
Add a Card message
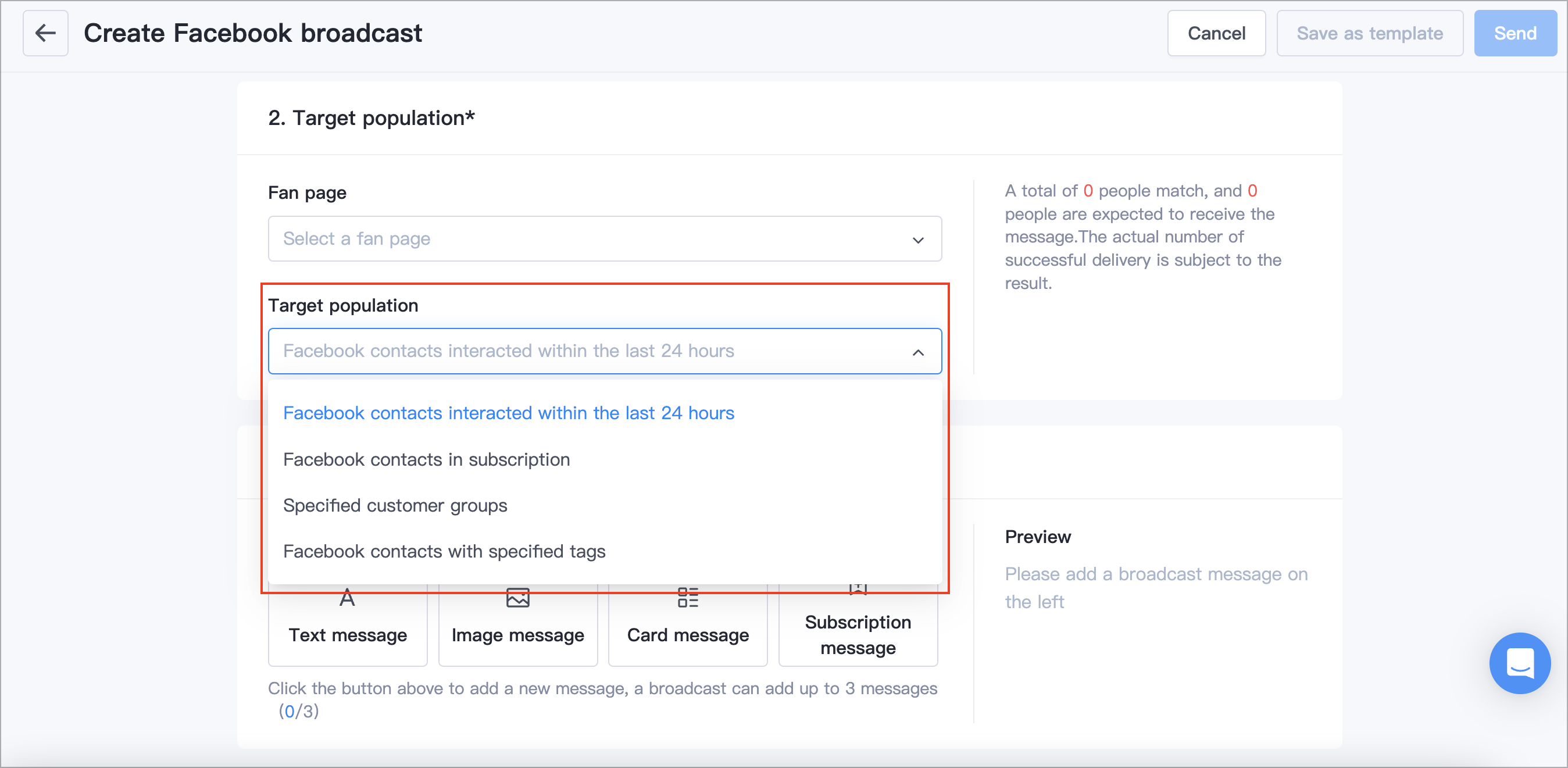click(688, 624)
